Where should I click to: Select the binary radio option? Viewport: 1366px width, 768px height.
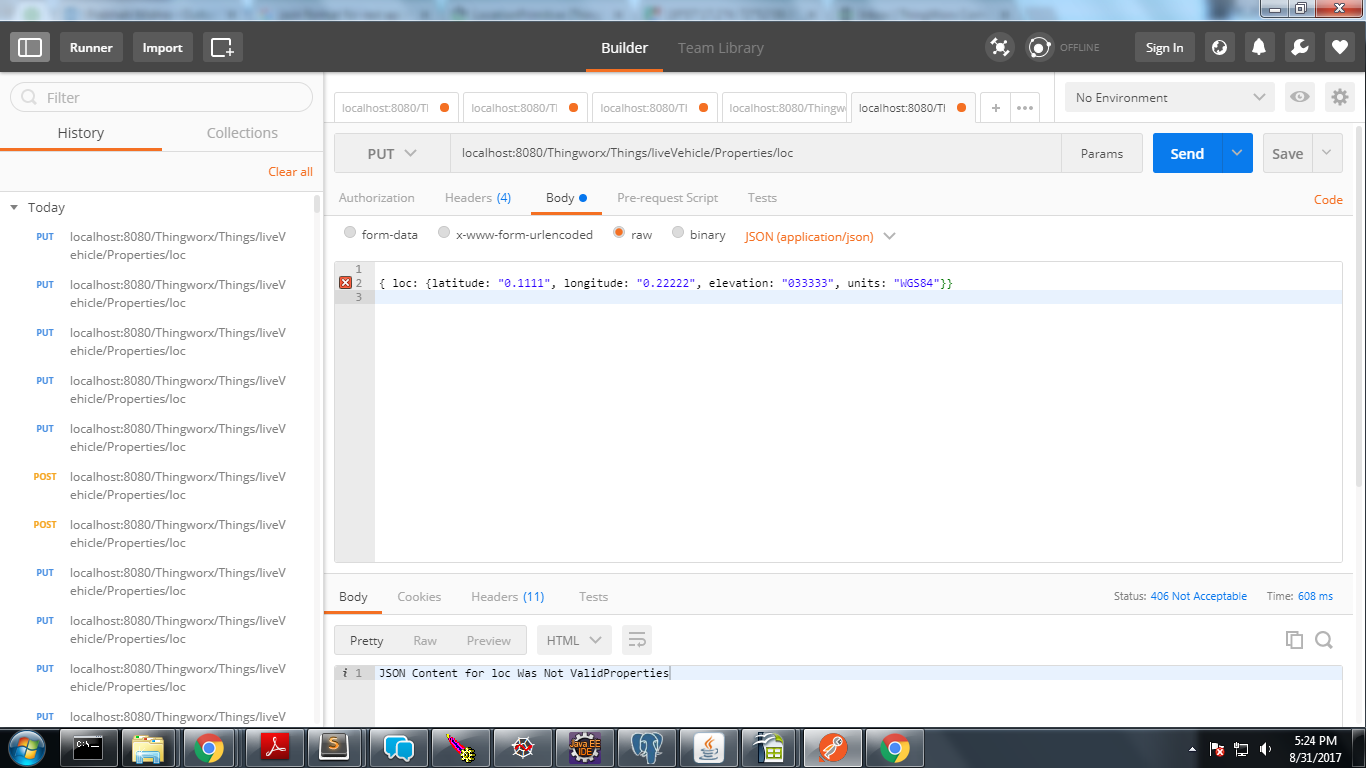pos(699,234)
